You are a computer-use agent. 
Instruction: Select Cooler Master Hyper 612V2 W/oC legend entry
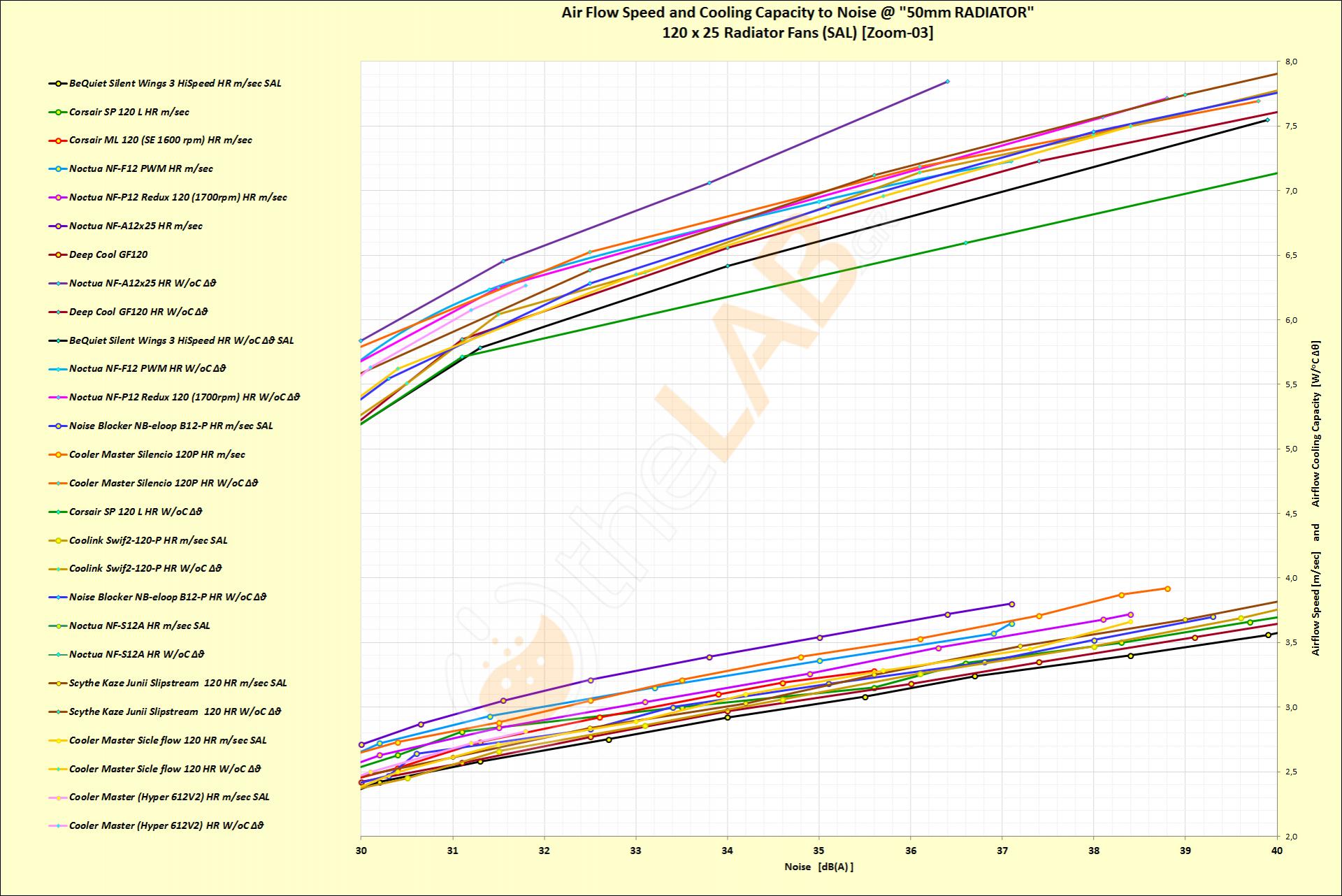166,826
